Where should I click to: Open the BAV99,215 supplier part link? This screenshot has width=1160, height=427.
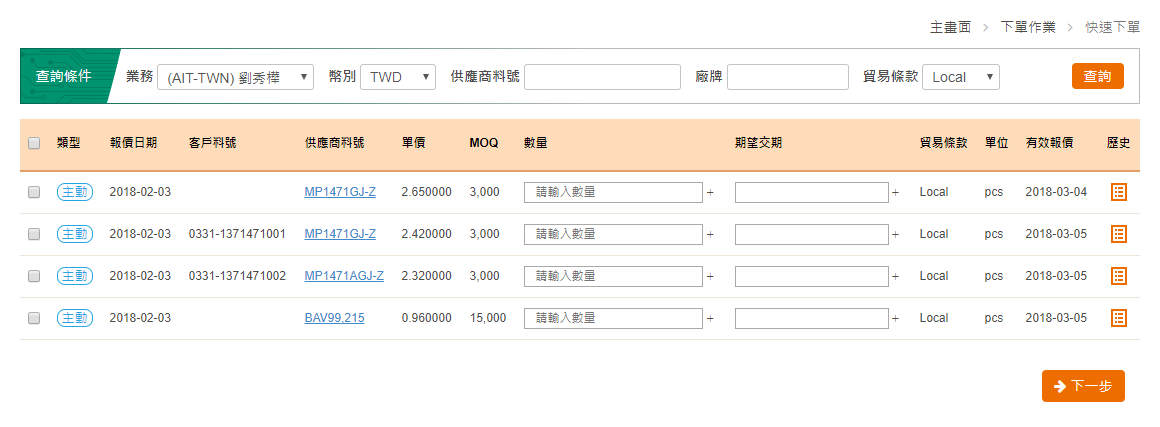pyautogui.click(x=334, y=318)
